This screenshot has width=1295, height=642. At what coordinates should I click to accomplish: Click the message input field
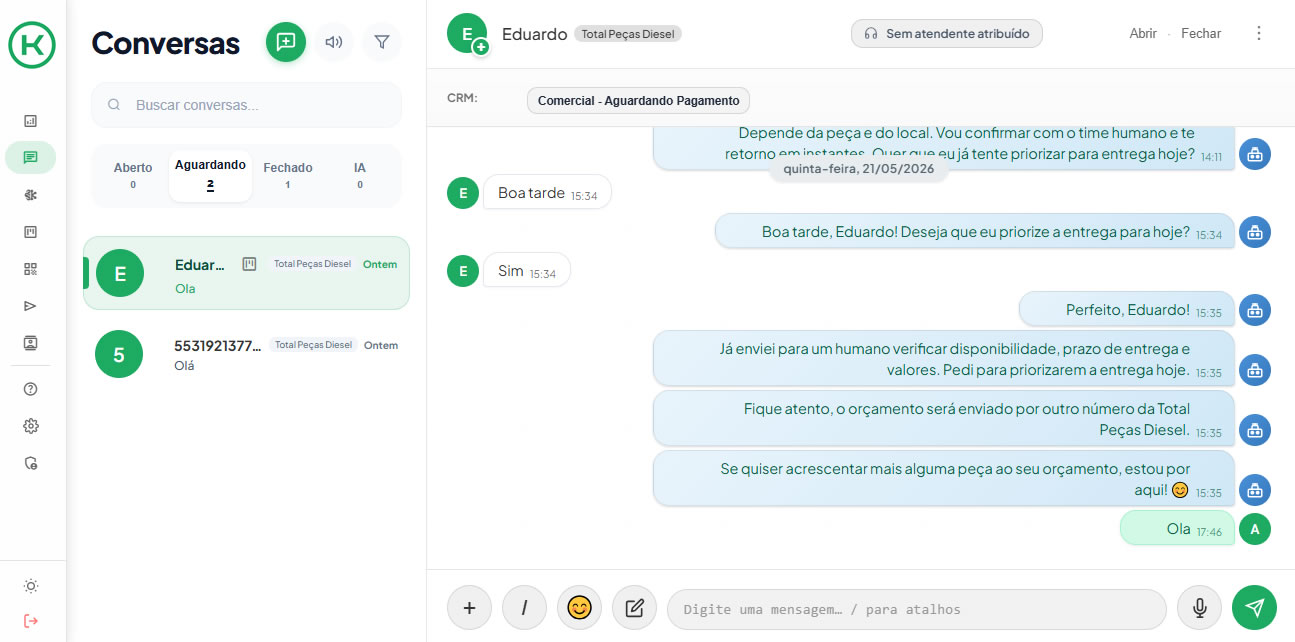coord(916,609)
